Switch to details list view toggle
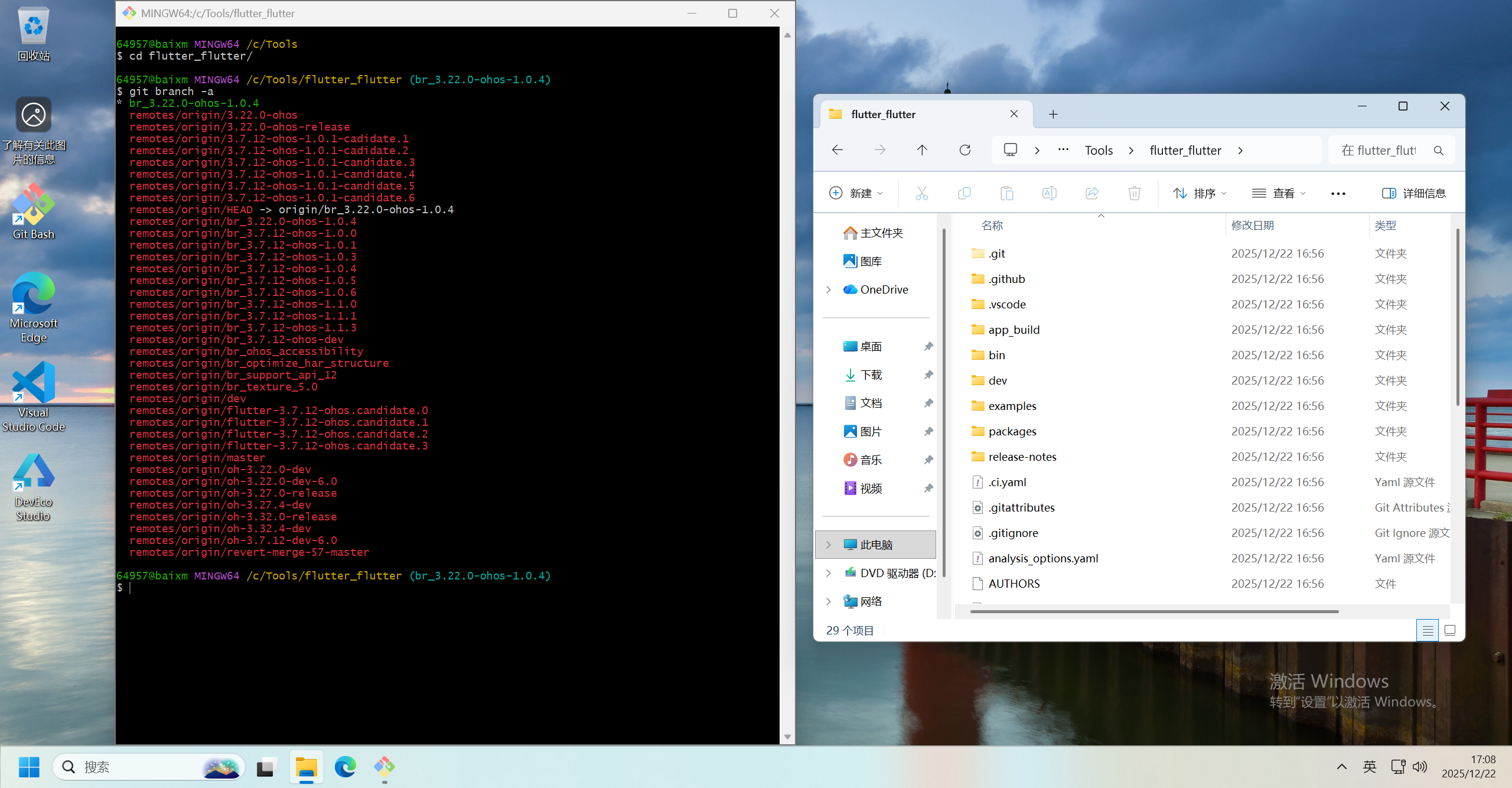This screenshot has width=1512, height=788. click(x=1428, y=630)
